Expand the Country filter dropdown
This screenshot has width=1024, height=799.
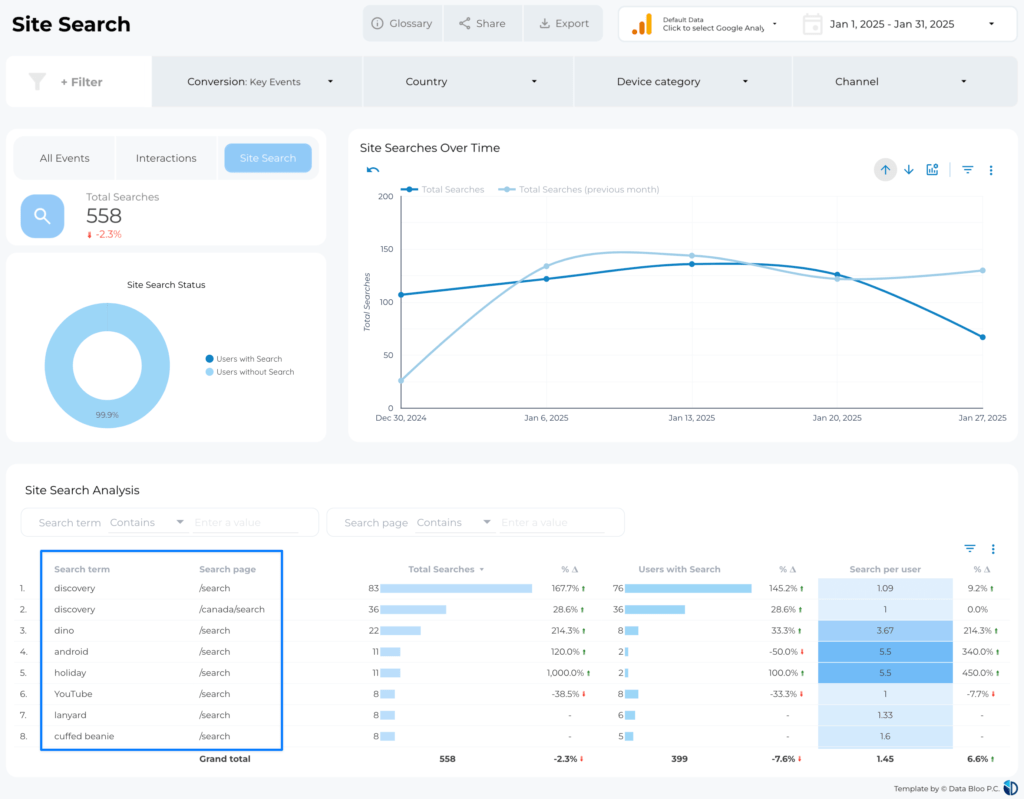click(468, 82)
